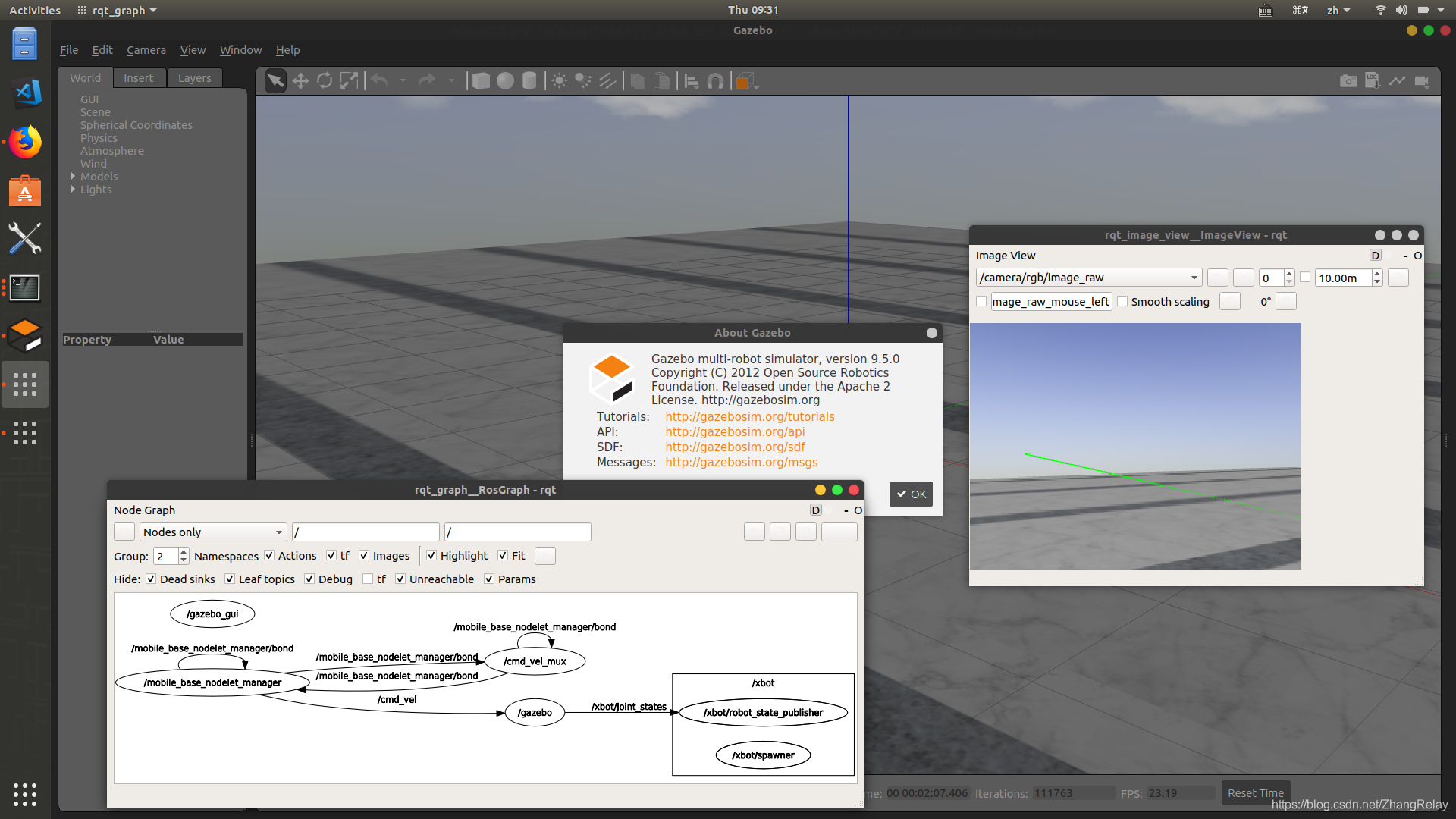
Task: Click the paste icon in Gazebo toolbar
Action: point(662,81)
